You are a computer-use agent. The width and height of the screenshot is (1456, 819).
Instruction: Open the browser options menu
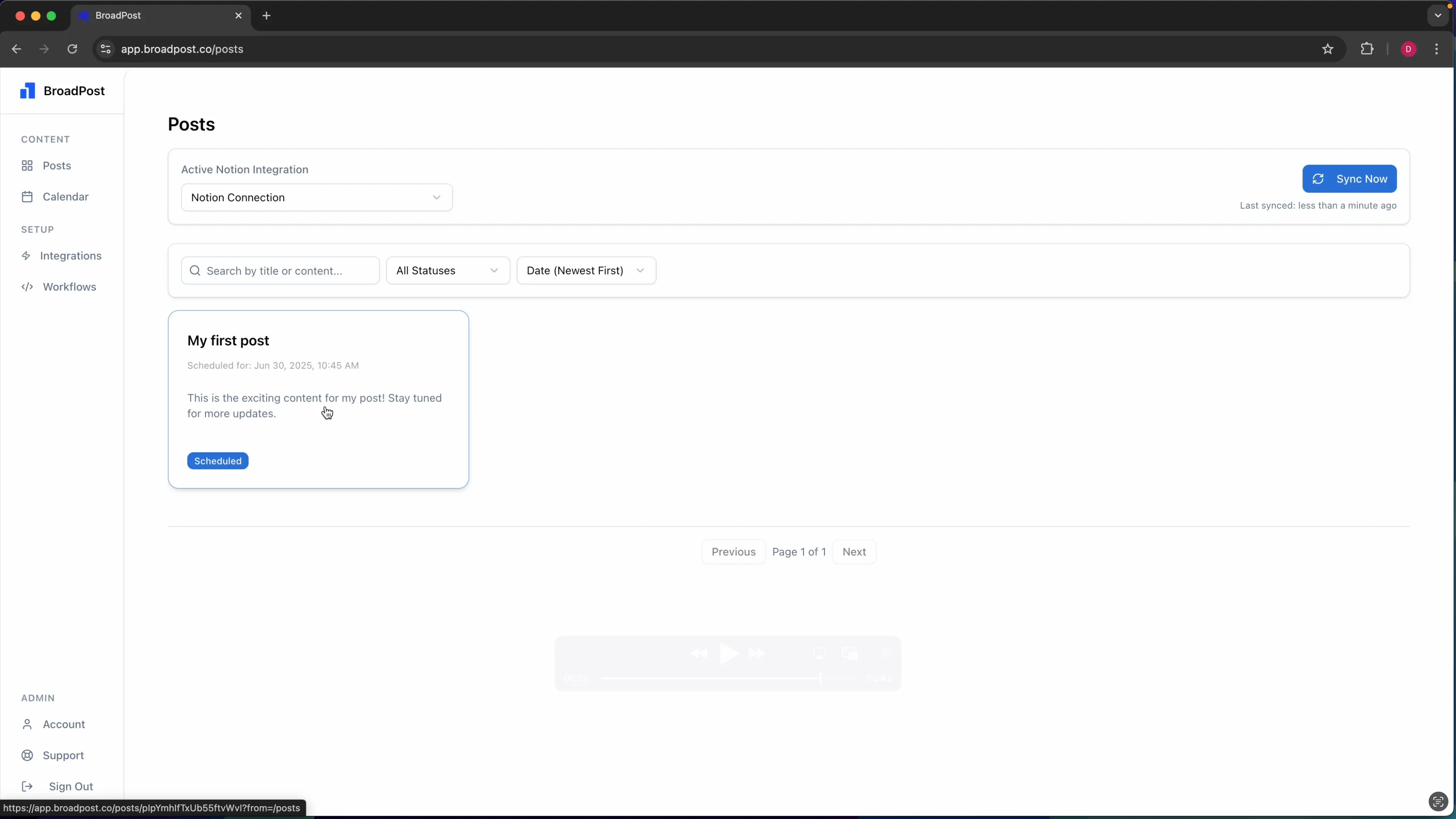click(x=1437, y=49)
